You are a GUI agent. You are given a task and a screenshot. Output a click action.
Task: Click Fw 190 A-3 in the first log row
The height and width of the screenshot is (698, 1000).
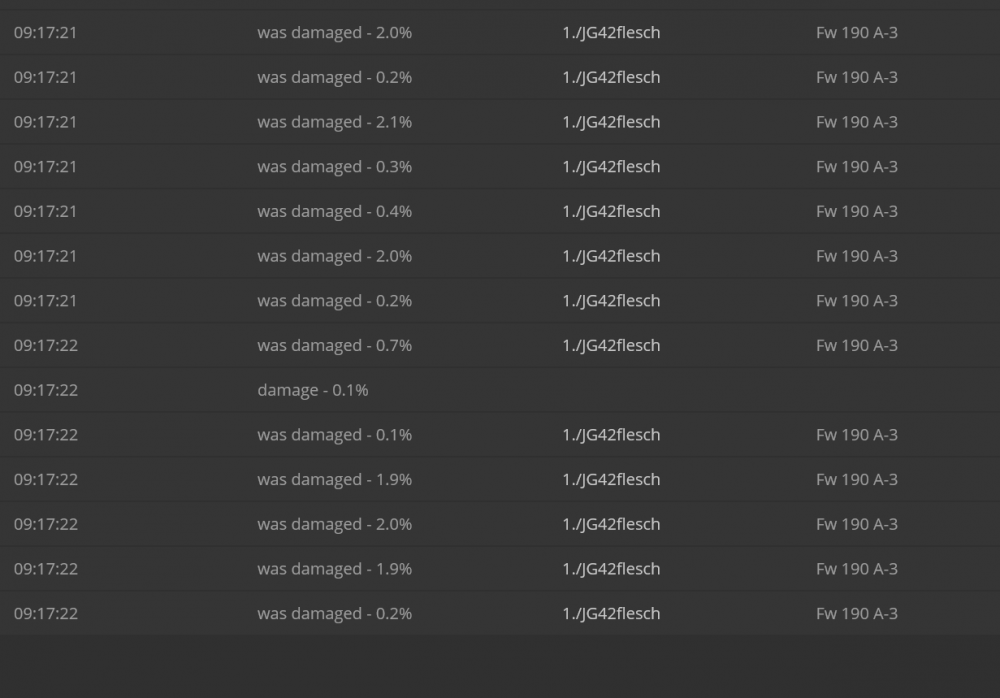point(856,33)
